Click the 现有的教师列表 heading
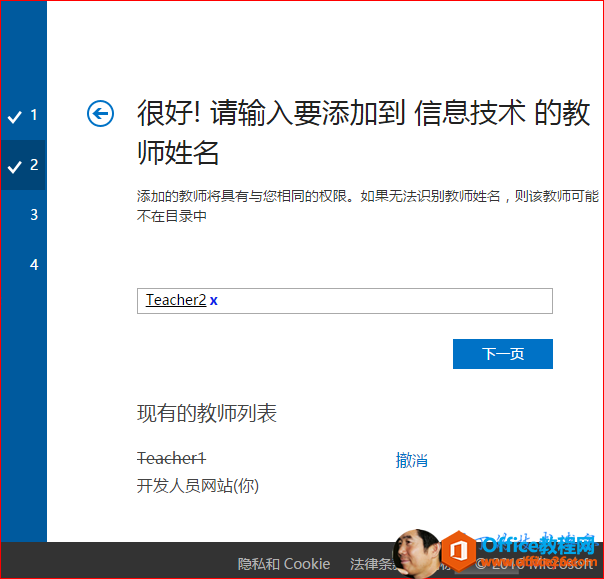 click(206, 413)
